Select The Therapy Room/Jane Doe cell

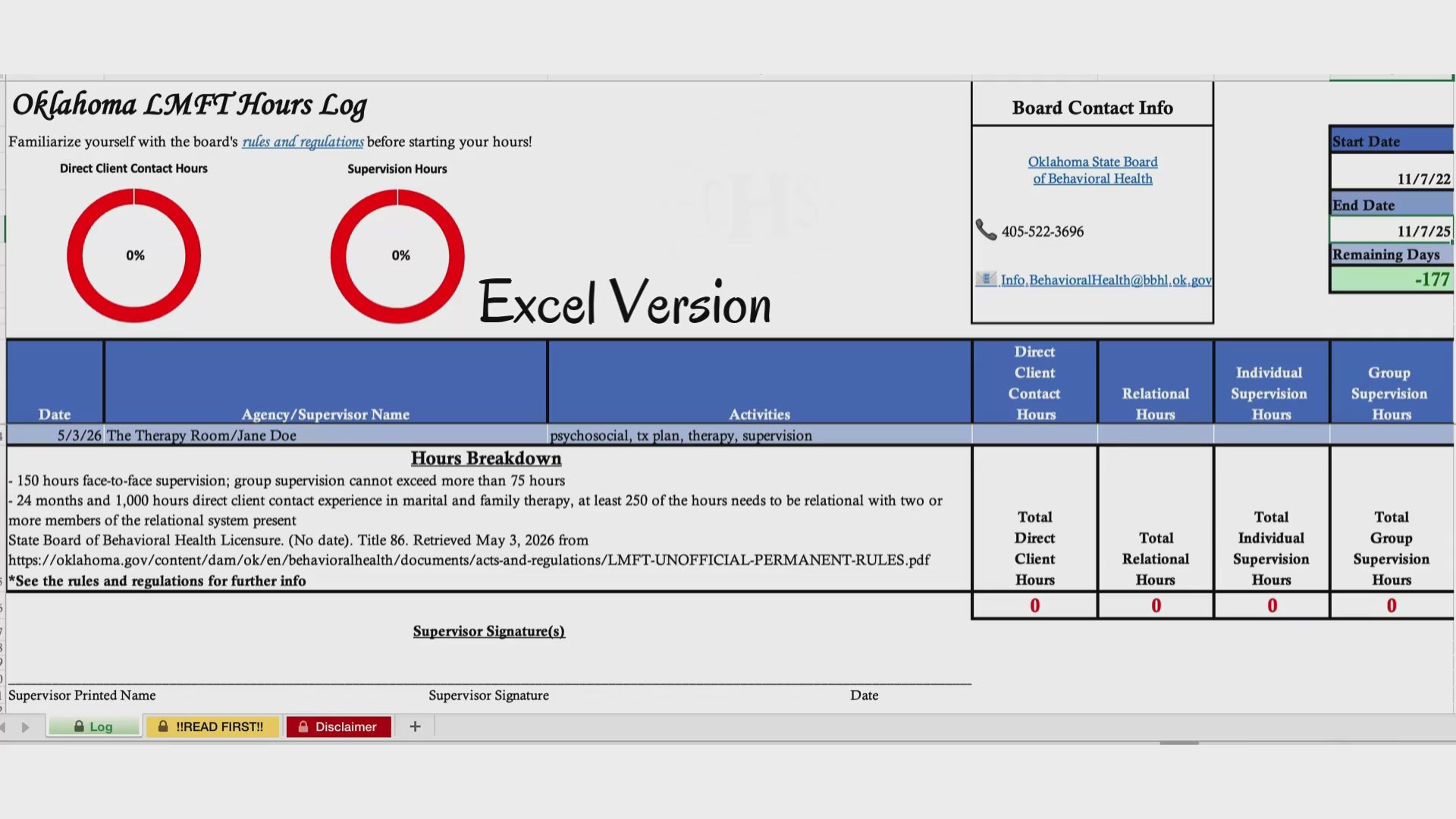(x=325, y=435)
